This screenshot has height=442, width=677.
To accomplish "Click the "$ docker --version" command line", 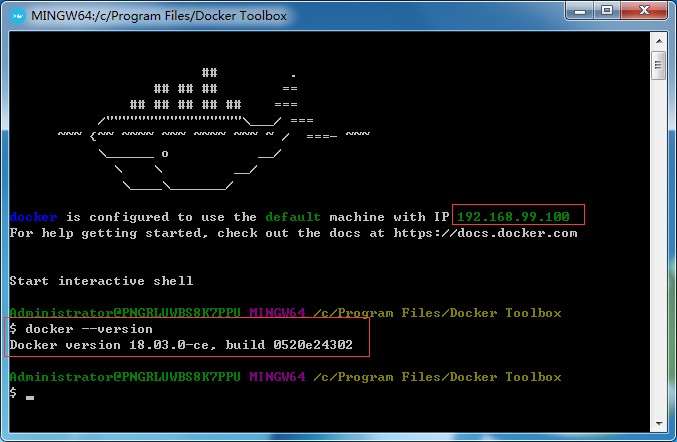I will click(x=81, y=329).
